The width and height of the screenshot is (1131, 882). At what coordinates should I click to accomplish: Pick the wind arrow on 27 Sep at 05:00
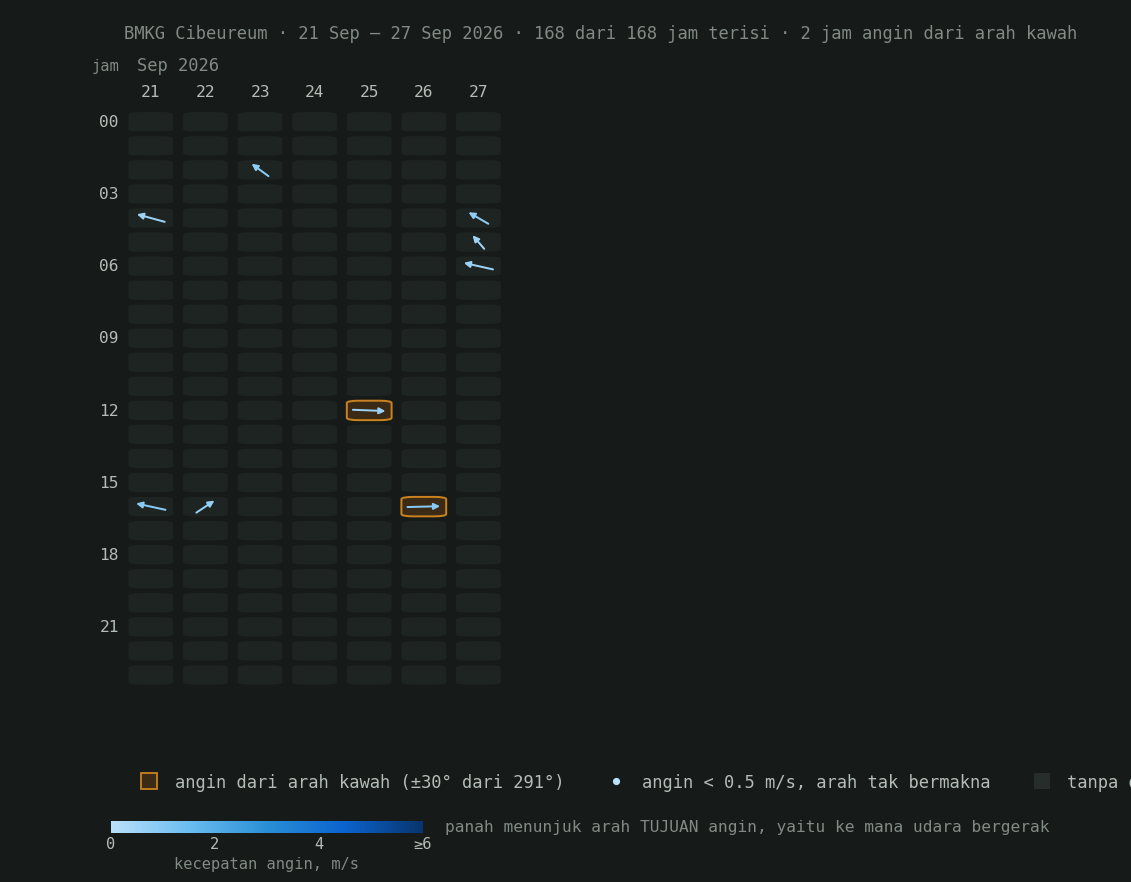click(479, 242)
